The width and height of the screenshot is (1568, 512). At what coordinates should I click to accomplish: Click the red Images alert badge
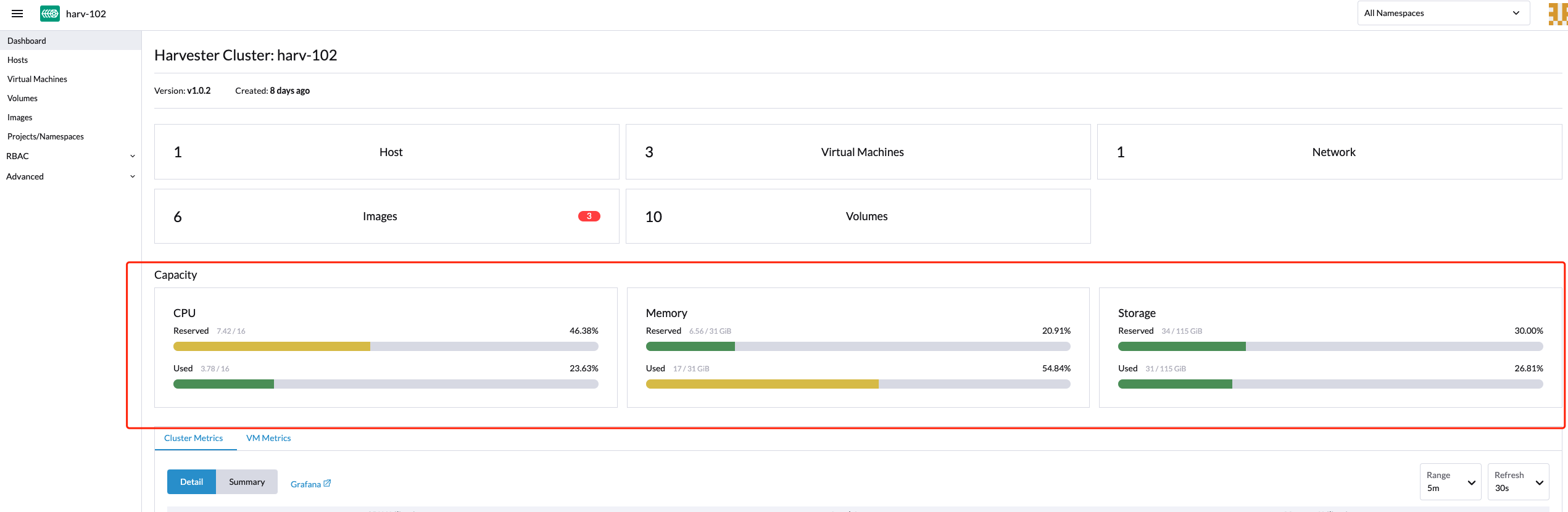[x=589, y=216]
